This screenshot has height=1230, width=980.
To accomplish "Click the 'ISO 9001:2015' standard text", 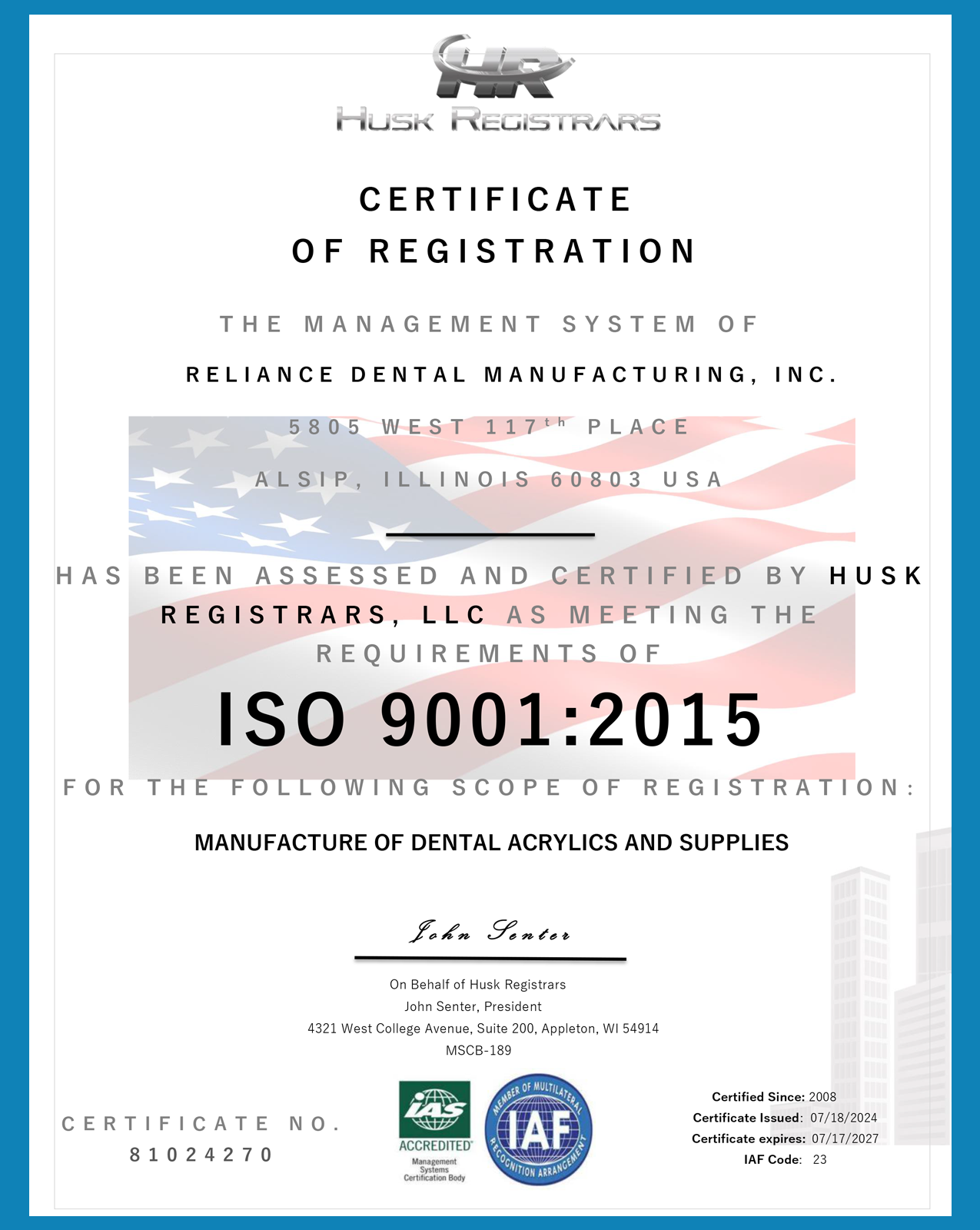I will point(490,720).
